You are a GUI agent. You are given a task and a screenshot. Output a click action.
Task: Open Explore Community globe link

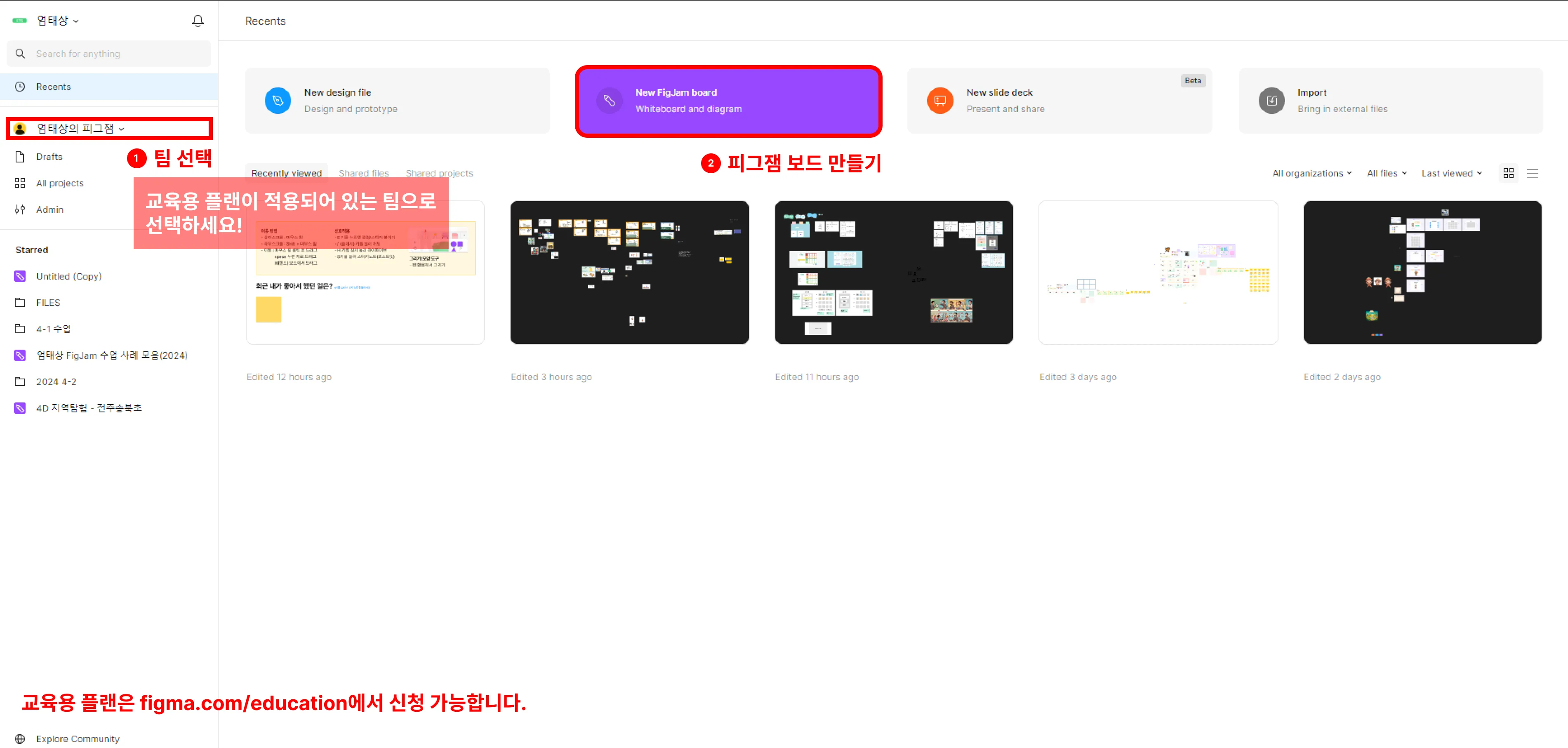click(77, 738)
